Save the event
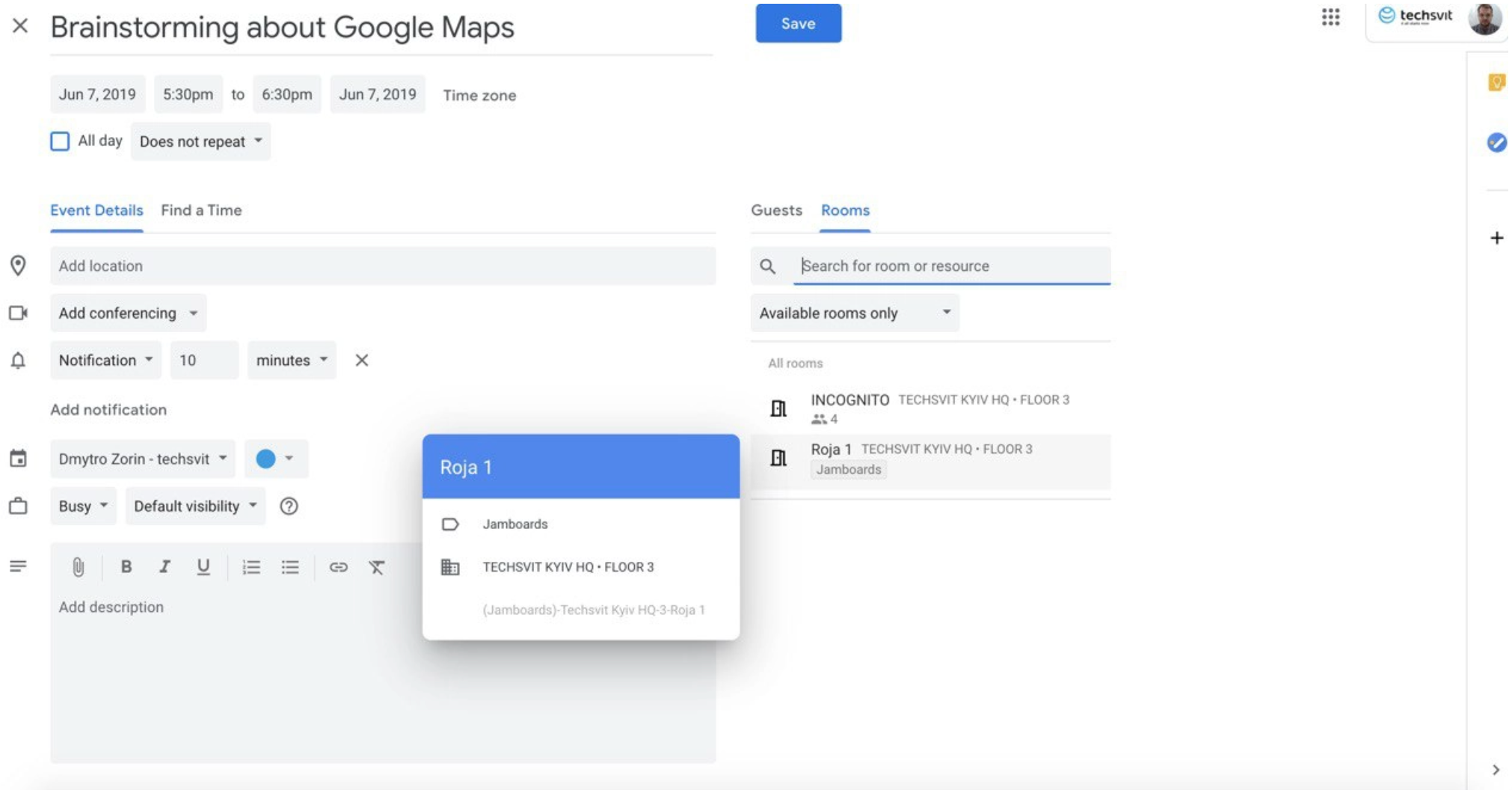Viewport: 1512px width, 790px height. (798, 23)
